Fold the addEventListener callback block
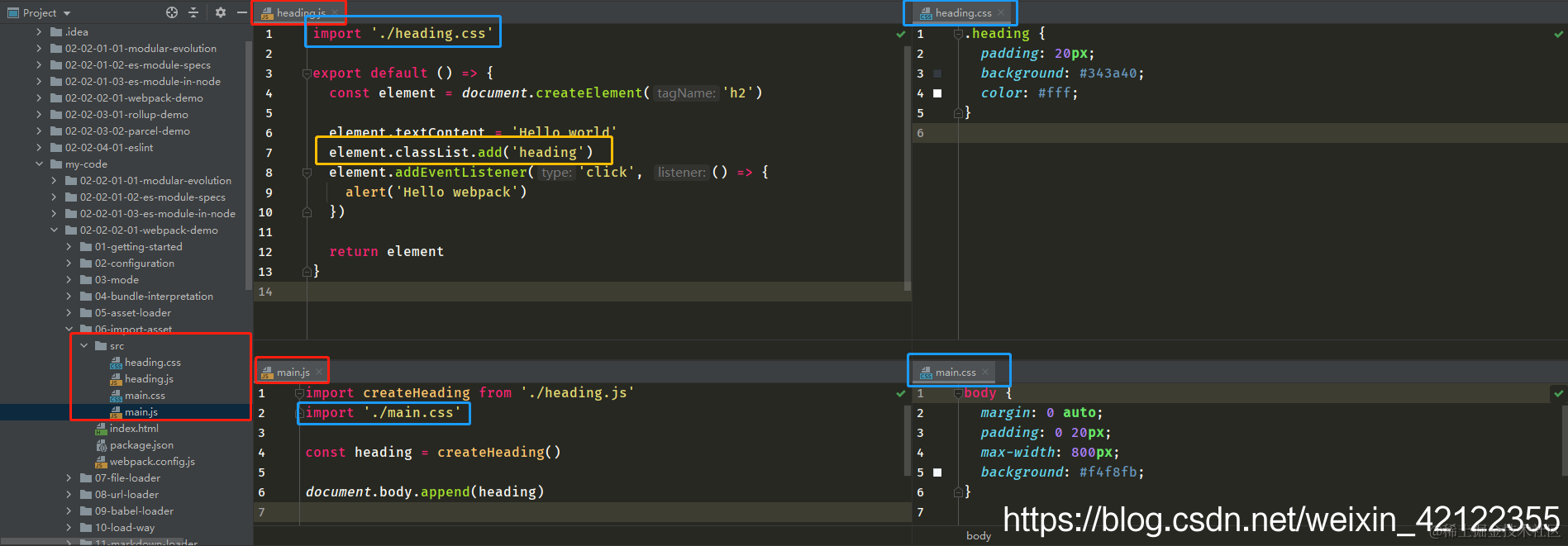Viewport: 1568px width, 546px height. (x=307, y=173)
